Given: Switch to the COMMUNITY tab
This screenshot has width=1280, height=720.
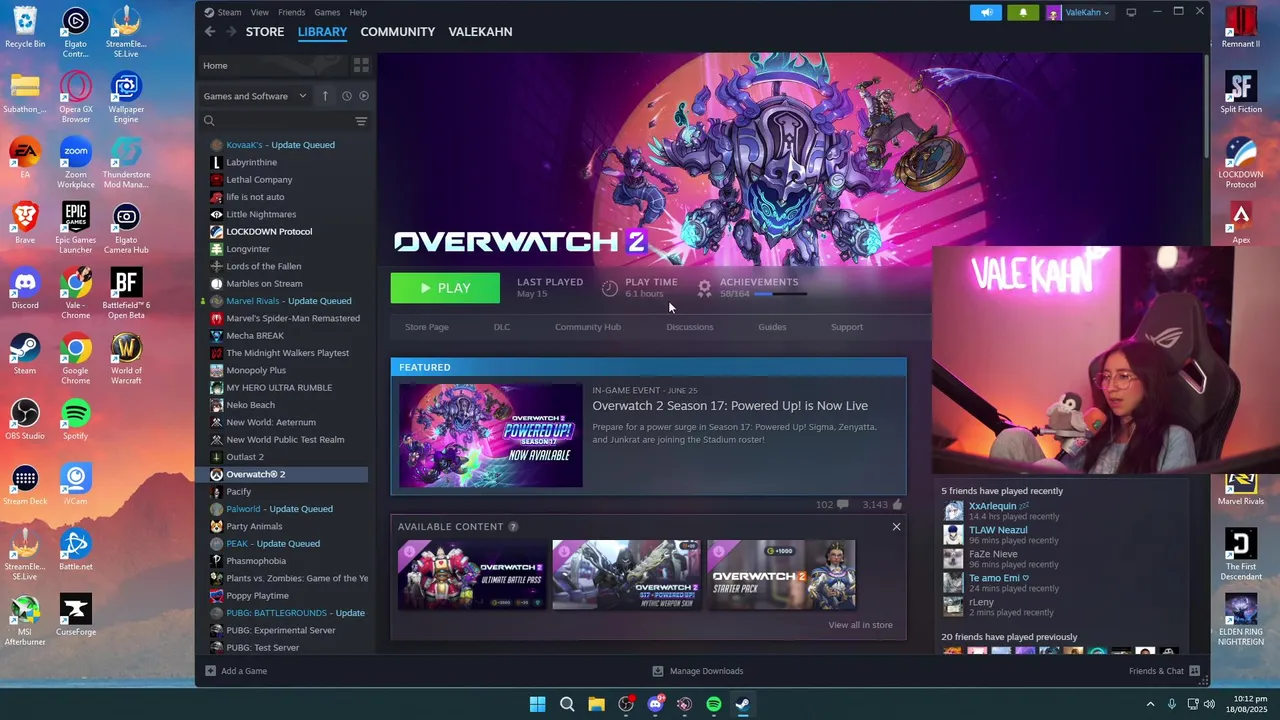Looking at the screenshot, I should 398,32.
